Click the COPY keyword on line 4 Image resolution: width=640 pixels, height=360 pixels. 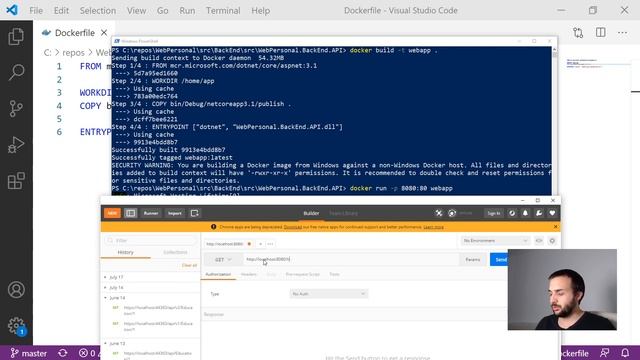pos(91,106)
